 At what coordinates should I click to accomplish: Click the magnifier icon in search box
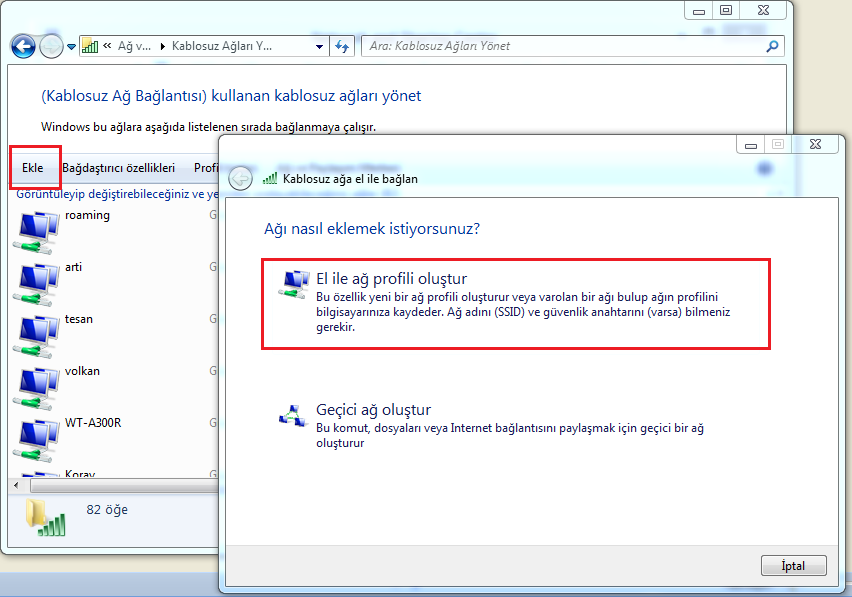coord(771,46)
